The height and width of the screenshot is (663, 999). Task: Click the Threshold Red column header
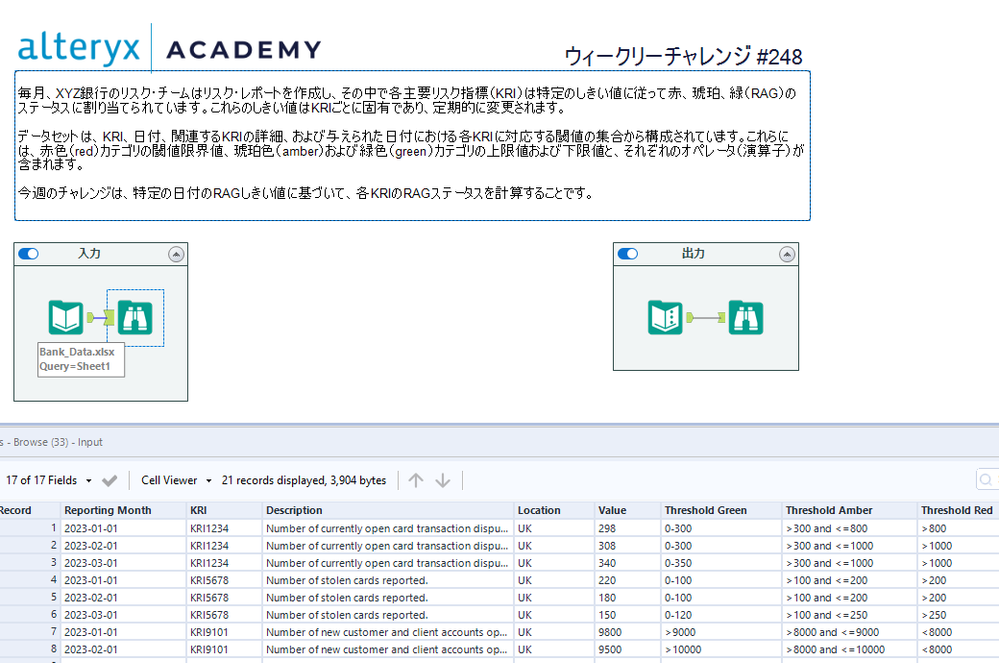click(958, 510)
